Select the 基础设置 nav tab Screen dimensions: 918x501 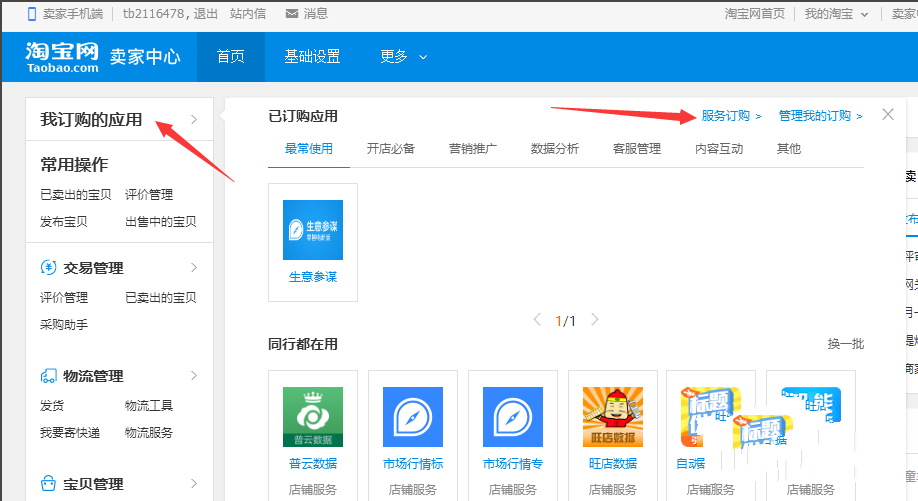313,57
